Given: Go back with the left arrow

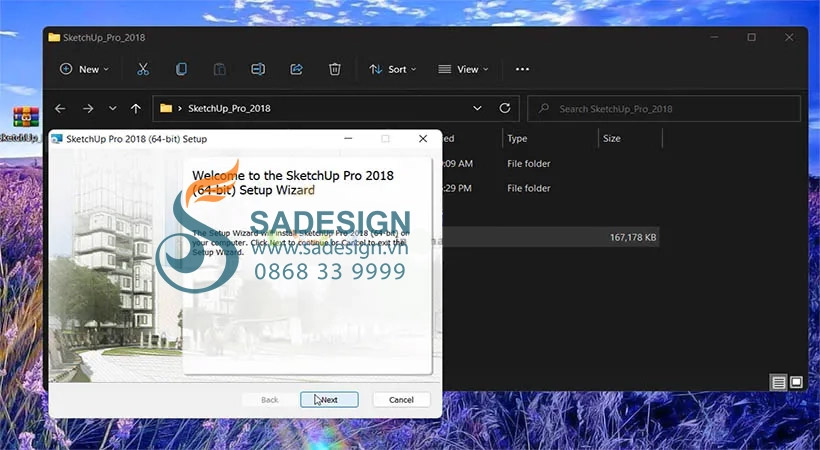Looking at the screenshot, I should (x=60, y=108).
